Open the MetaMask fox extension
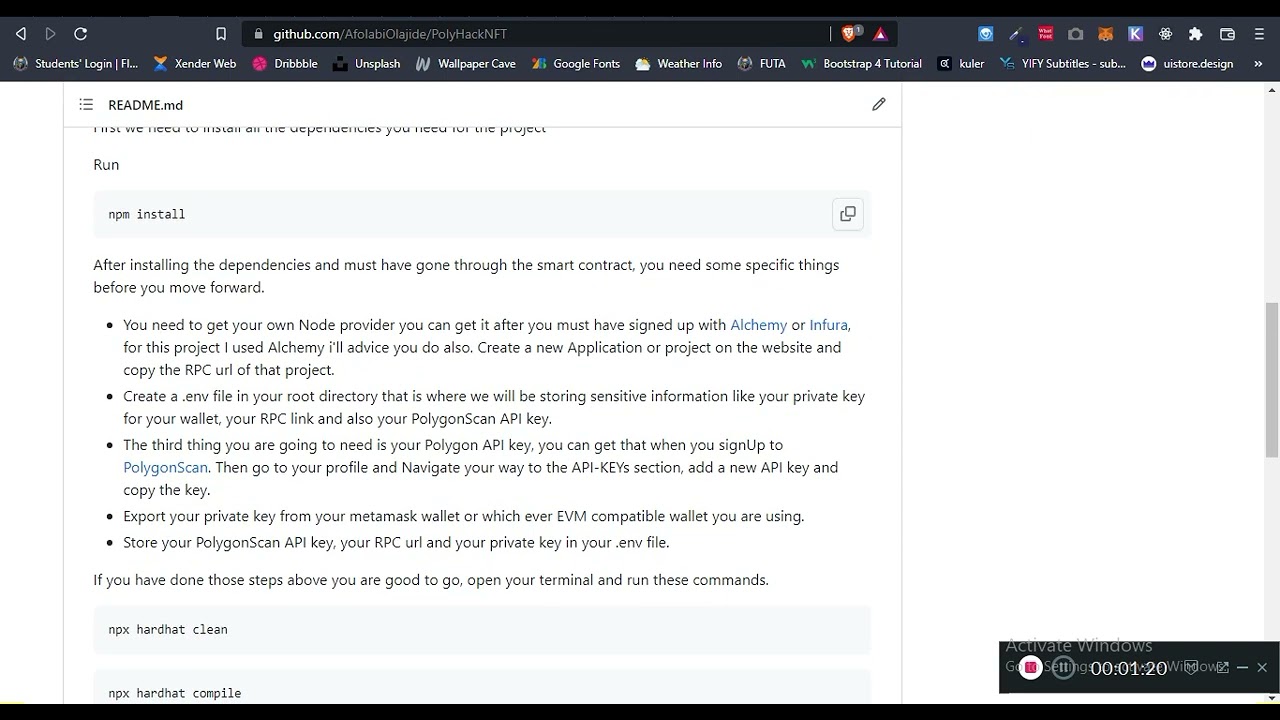The height and width of the screenshot is (720, 1280). (1106, 33)
